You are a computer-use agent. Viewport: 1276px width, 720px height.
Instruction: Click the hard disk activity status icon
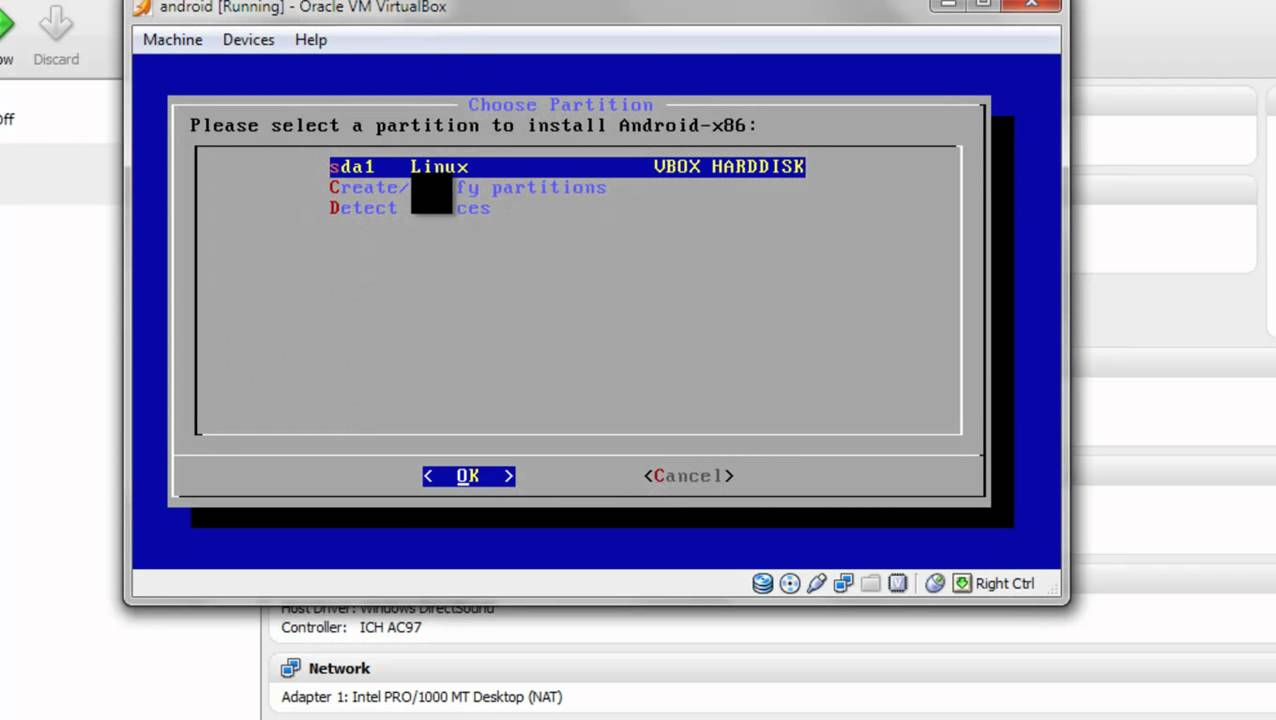(763, 583)
